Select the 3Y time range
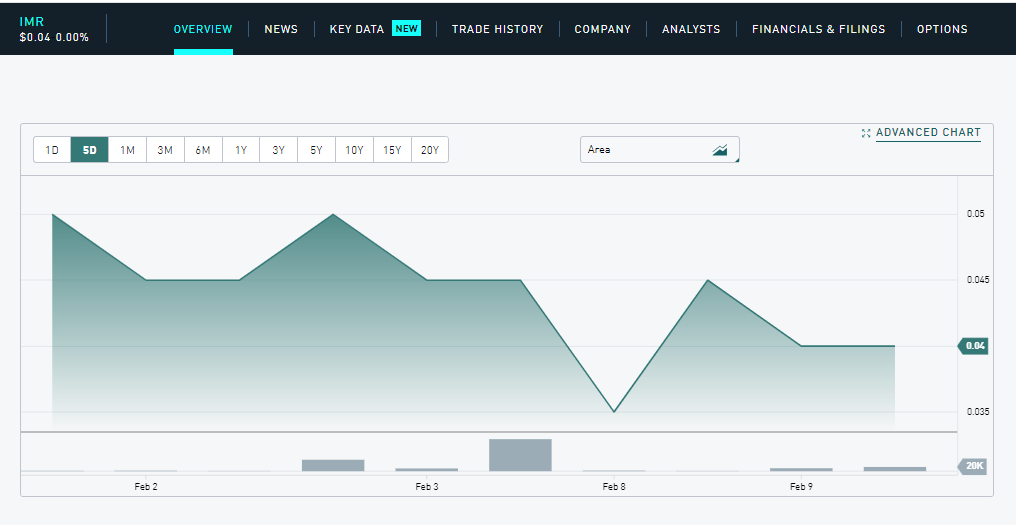 [x=279, y=150]
